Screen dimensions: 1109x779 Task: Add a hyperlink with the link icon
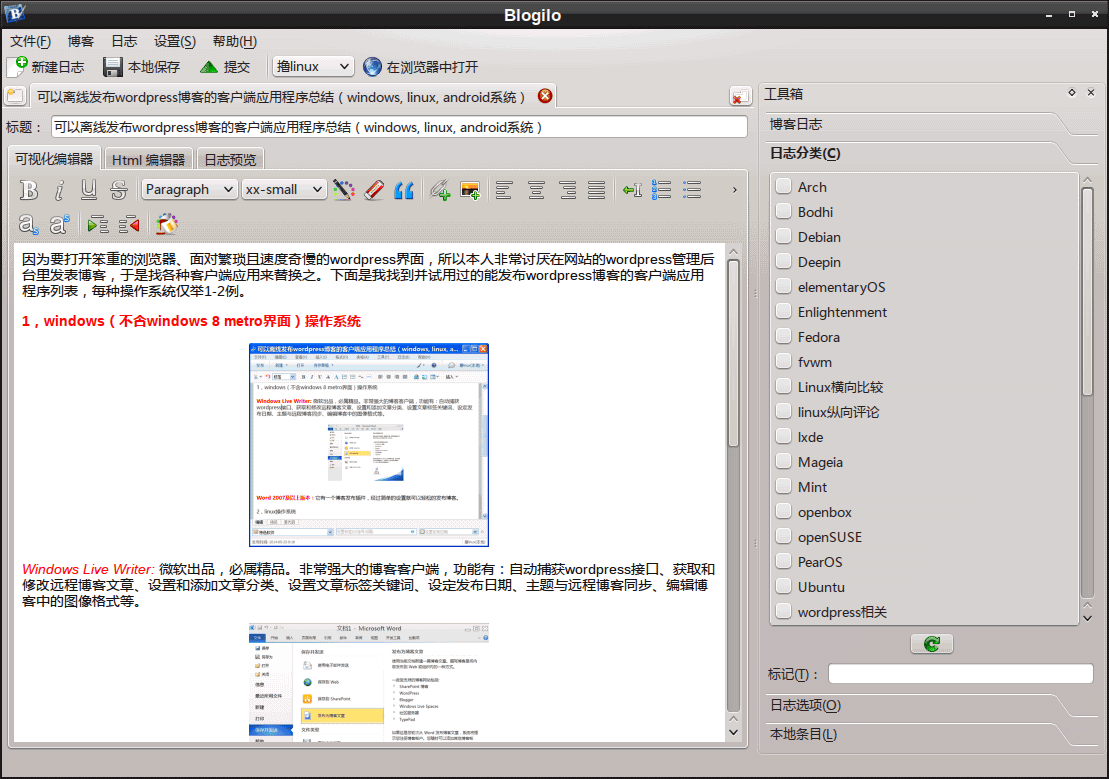click(439, 190)
